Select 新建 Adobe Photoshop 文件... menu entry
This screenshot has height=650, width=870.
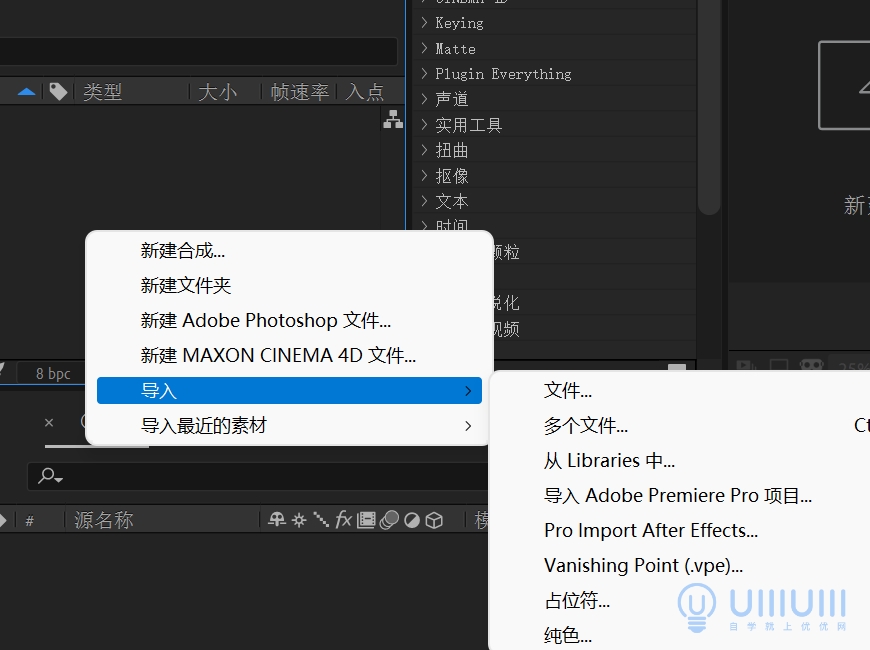coord(289,320)
